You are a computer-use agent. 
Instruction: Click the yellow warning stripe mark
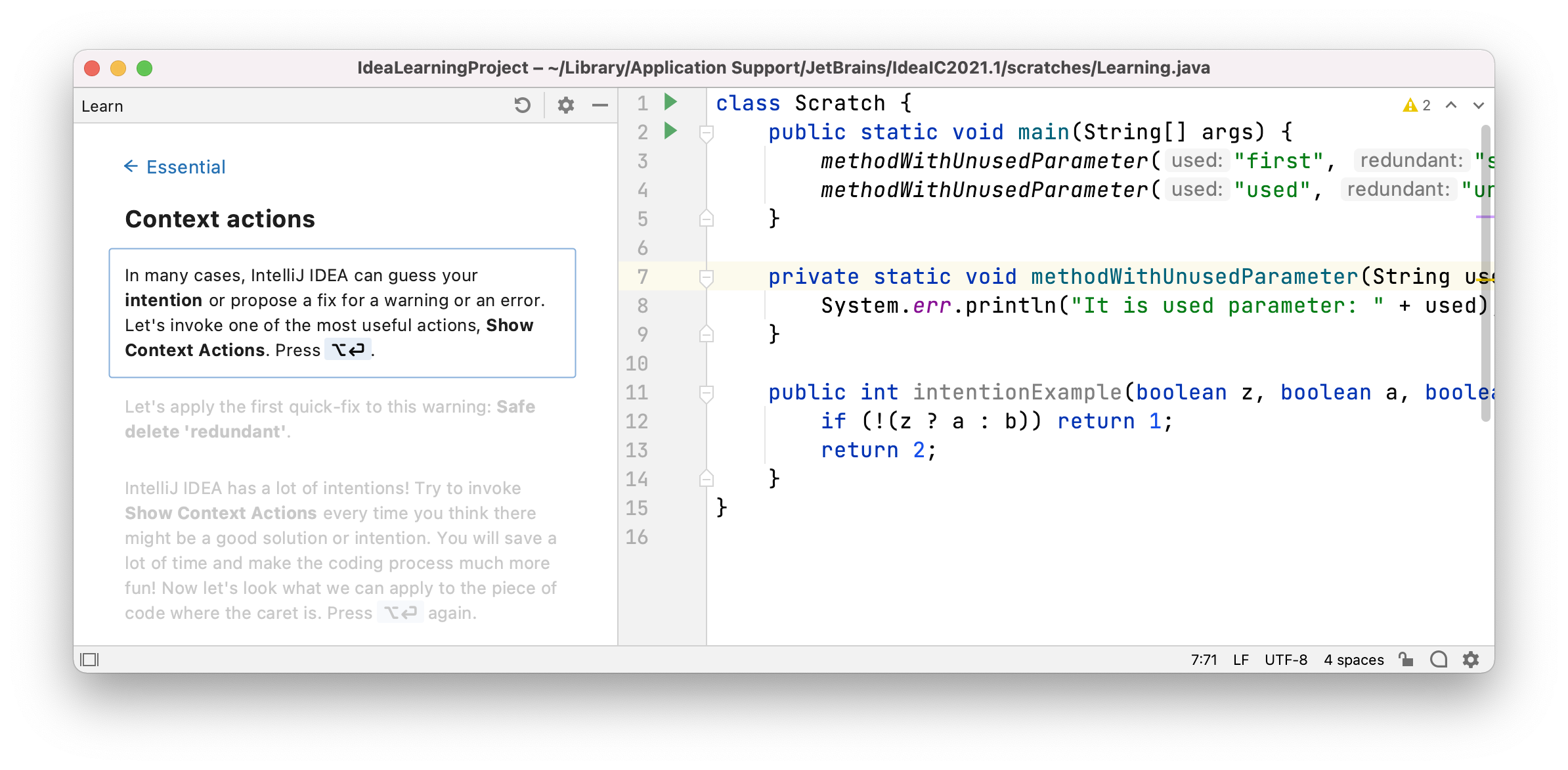1485,279
